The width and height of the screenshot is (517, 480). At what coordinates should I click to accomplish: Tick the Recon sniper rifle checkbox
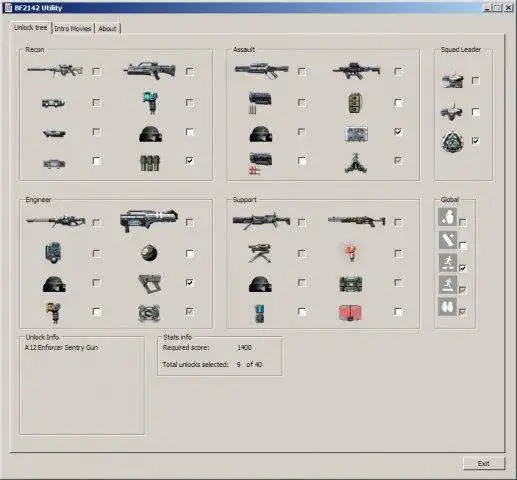pos(96,71)
